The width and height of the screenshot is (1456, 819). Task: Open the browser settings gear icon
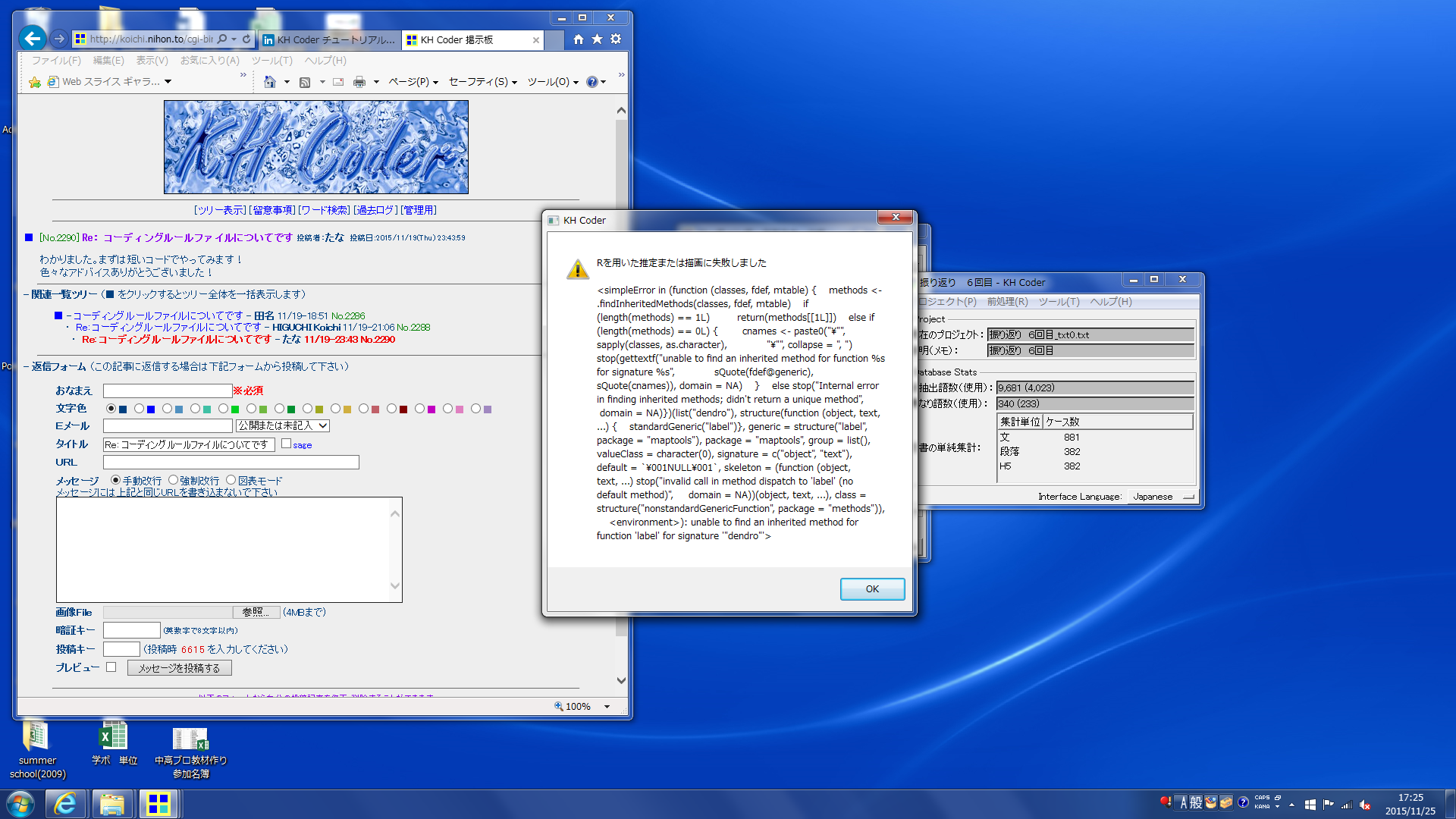pyautogui.click(x=616, y=39)
